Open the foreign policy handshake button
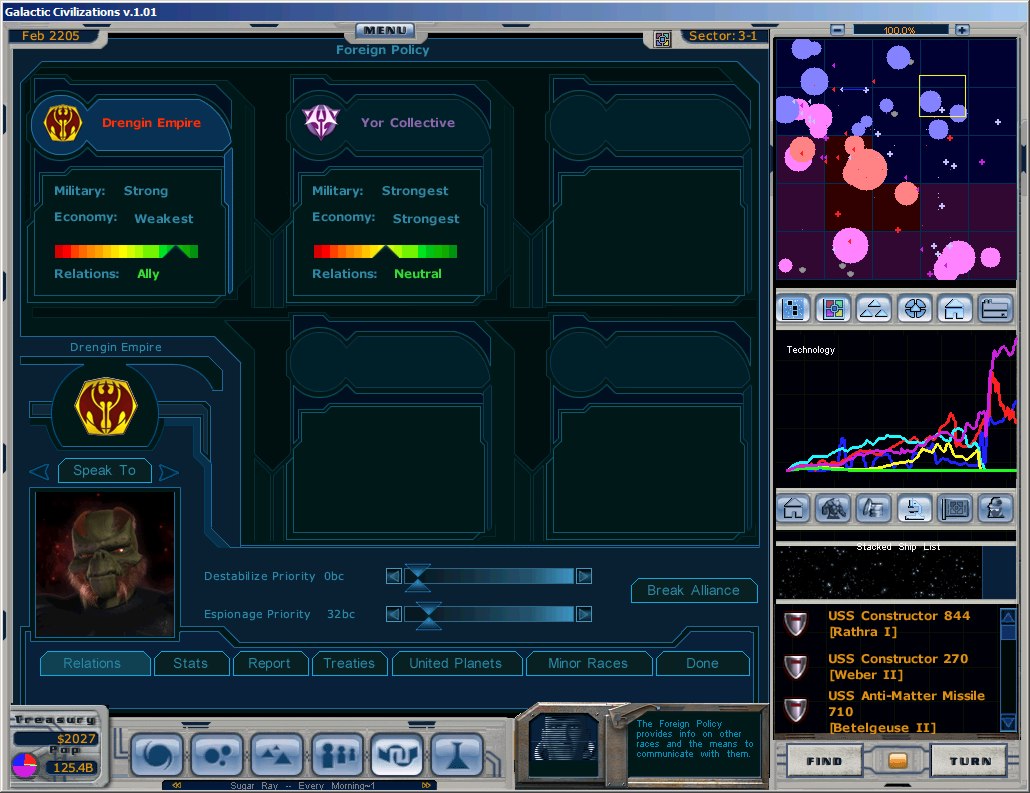Viewport: 1030px width, 793px height. (397, 756)
